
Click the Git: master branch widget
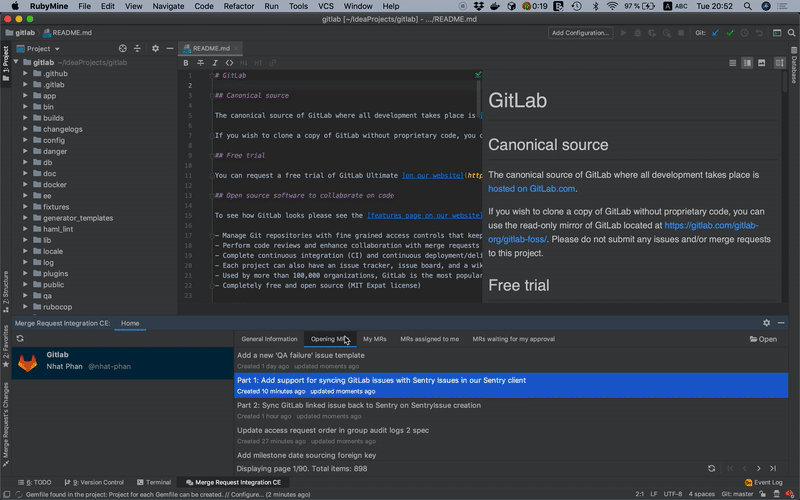tap(737, 494)
